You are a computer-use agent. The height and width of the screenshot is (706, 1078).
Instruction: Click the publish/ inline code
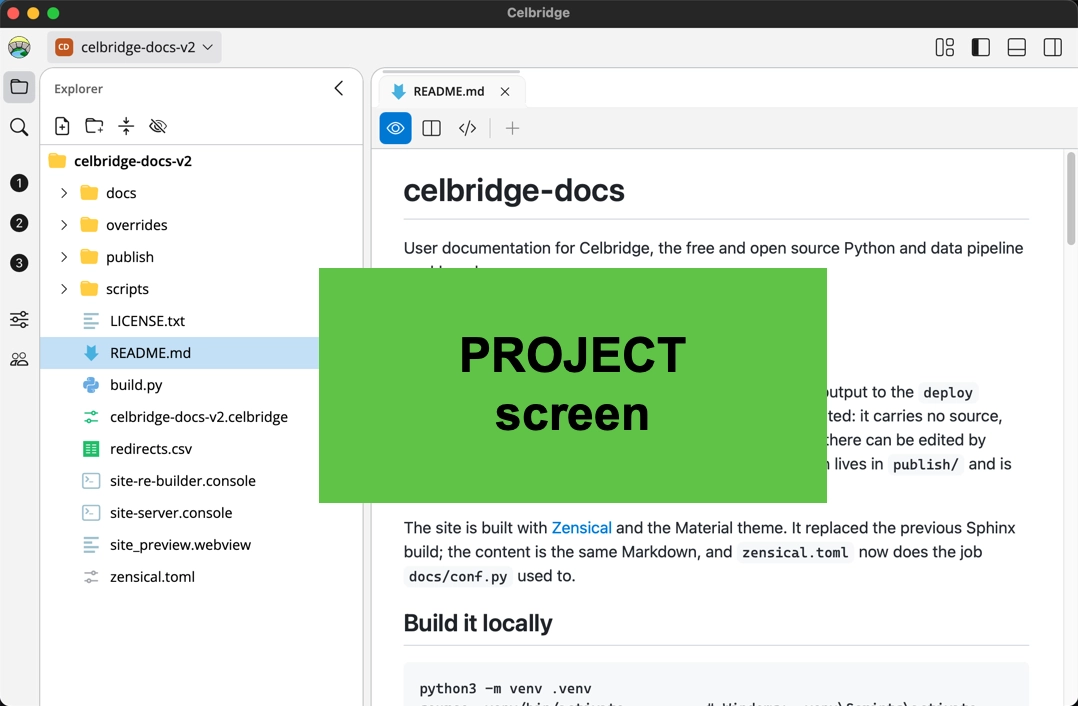pos(925,464)
